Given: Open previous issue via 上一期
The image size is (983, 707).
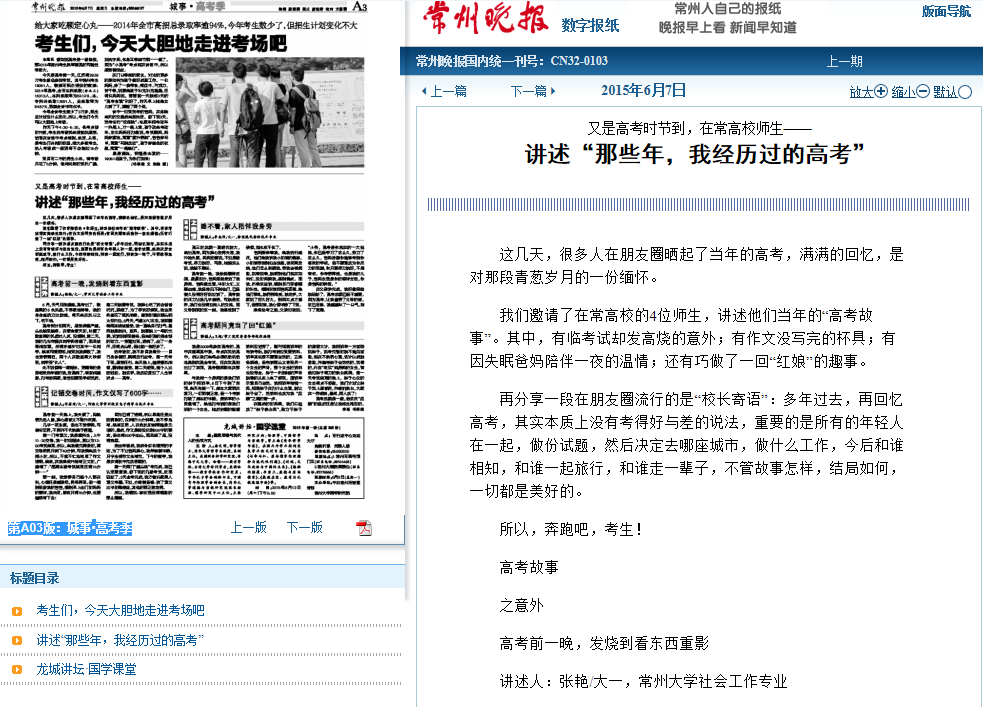Looking at the screenshot, I should (x=844, y=61).
